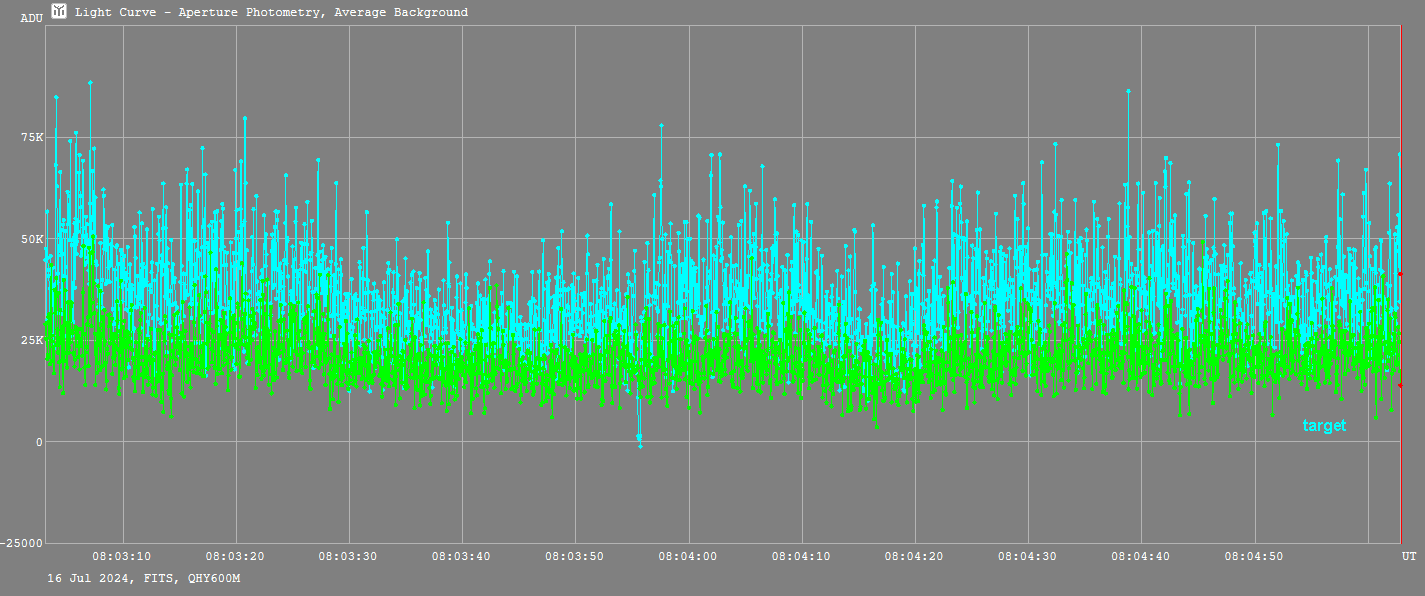This screenshot has width=1425, height=596.
Task: Click the 08:03:50 time label
Action: (574, 555)
